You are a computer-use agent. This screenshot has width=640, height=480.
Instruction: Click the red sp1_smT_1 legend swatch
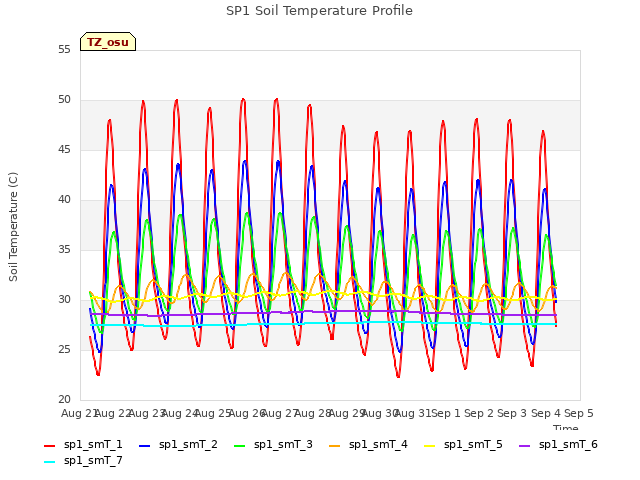point(49,446)
